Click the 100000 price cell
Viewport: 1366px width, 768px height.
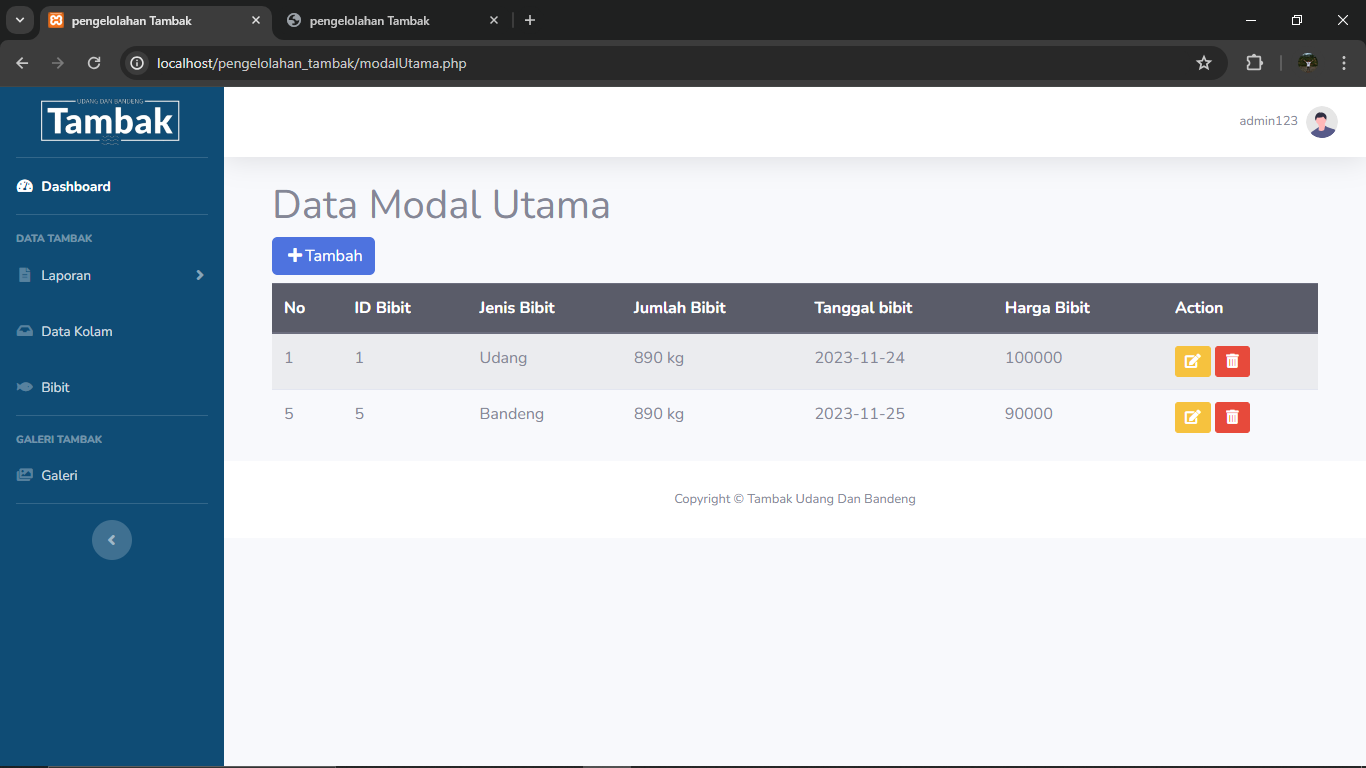(x=1034, y=358)
